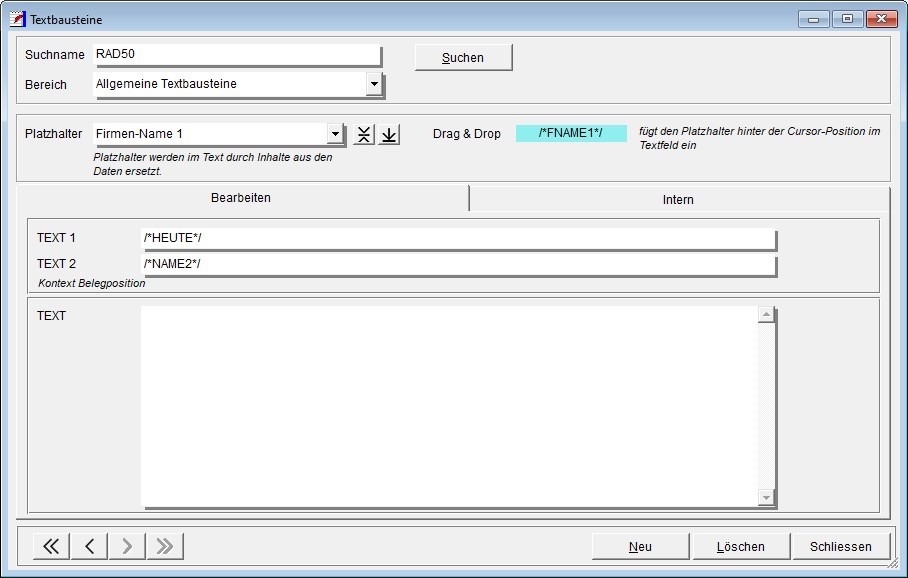The image size is (908, 578).
Task: Click the Suchname label
Action: 54,55
